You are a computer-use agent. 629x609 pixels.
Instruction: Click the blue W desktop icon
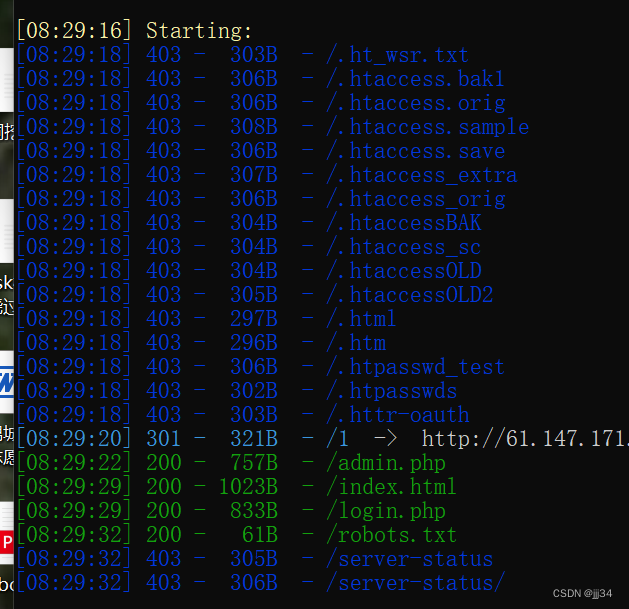click(x=6, y=381)
